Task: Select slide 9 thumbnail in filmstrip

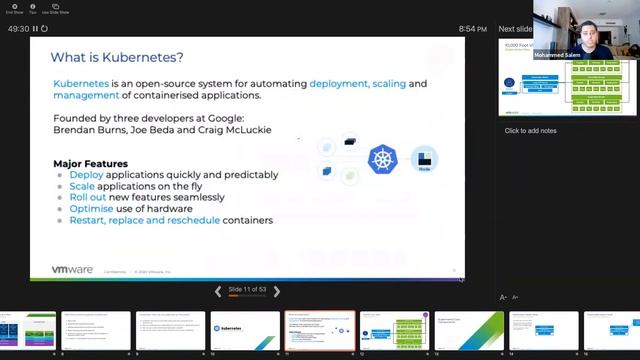Action: coord(171,331)
